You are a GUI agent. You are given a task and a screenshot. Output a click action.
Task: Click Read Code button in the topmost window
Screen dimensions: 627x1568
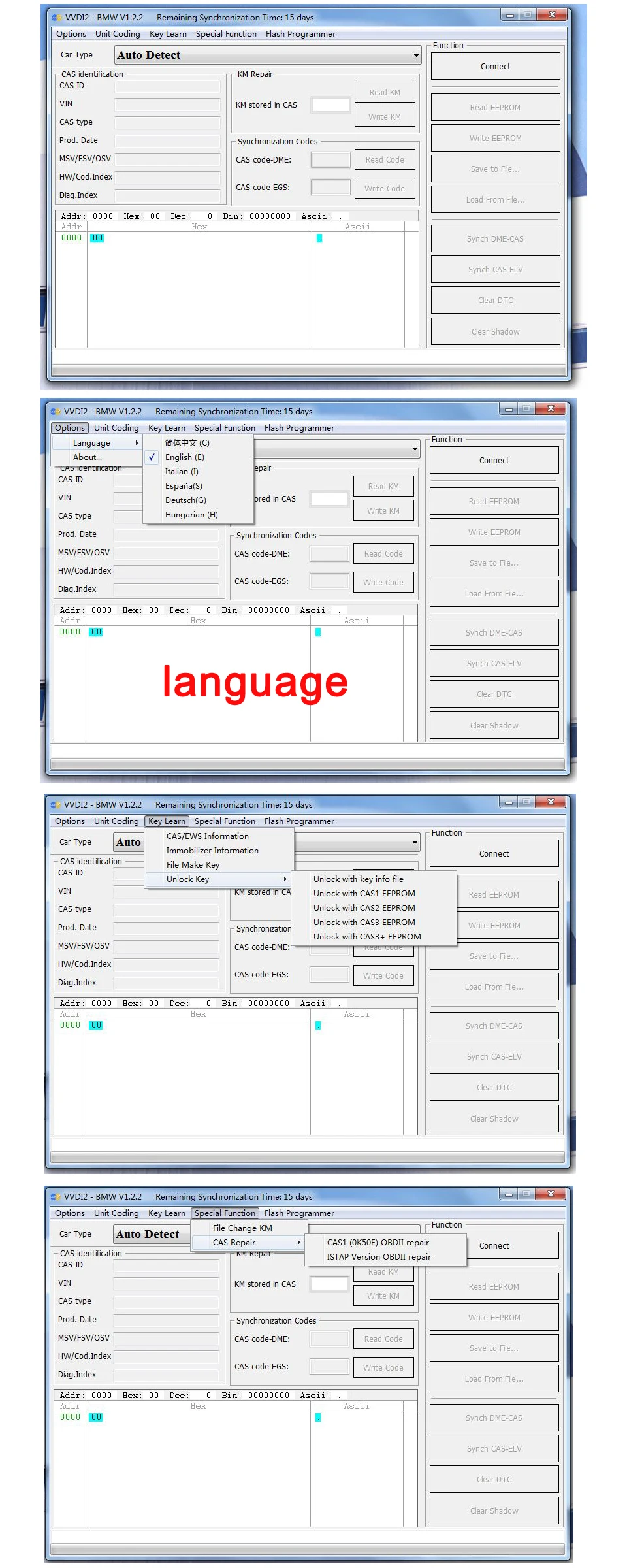[x=385, y=160]
